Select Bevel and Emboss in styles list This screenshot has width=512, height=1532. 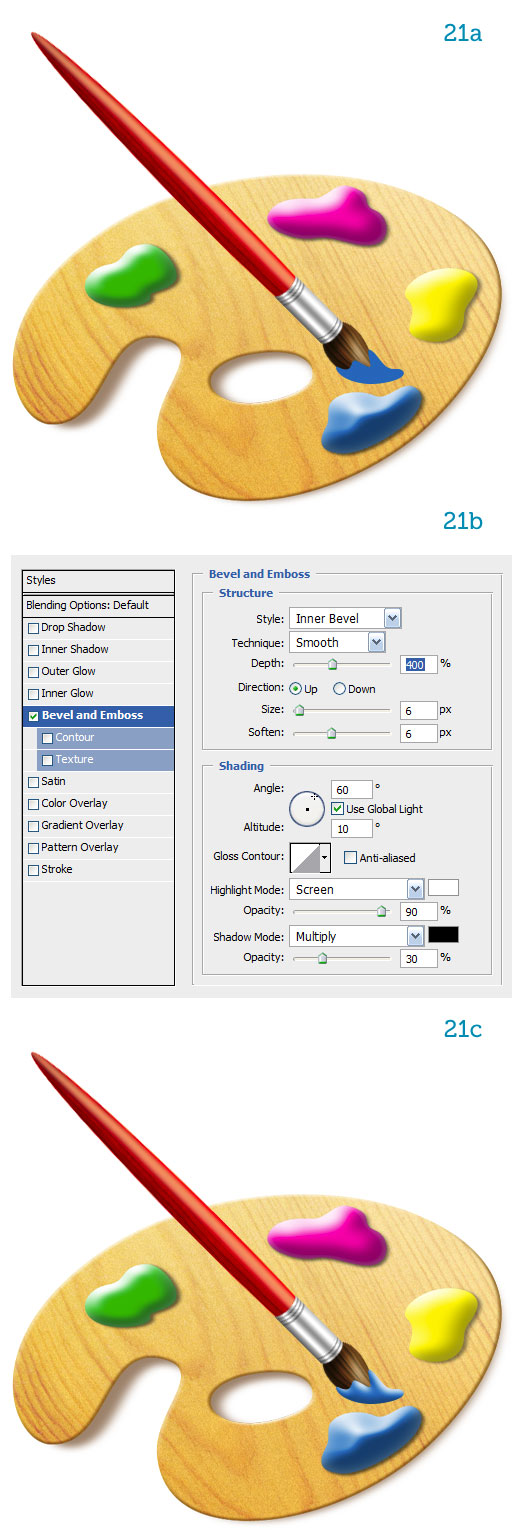tap(98, 715)
